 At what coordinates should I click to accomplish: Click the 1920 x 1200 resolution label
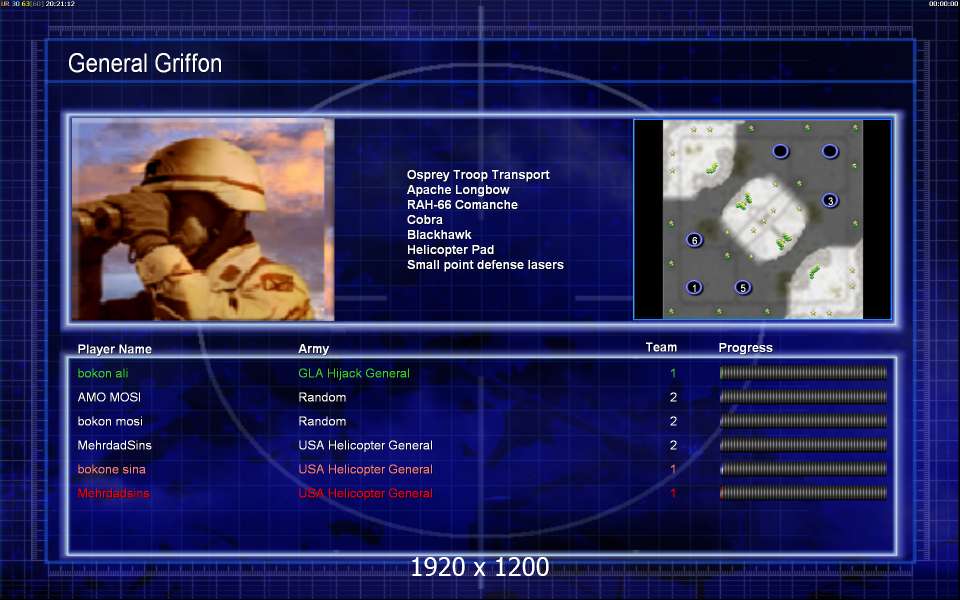pos(479,567)
